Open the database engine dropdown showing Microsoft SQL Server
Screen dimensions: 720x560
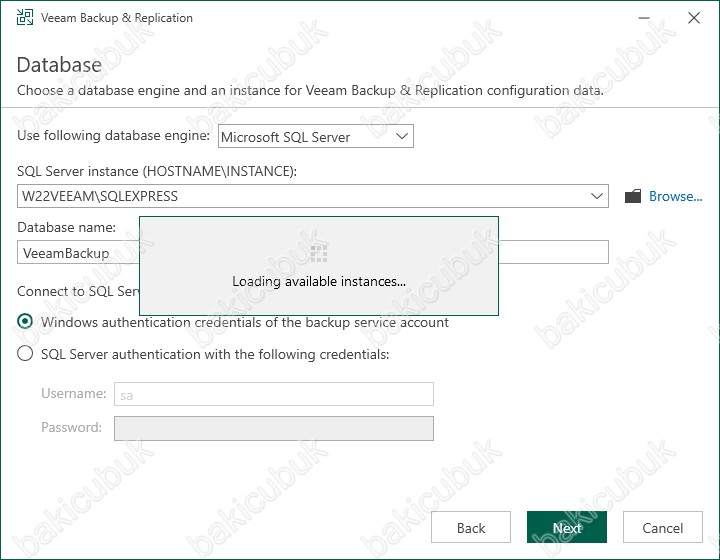click(315, 136)
